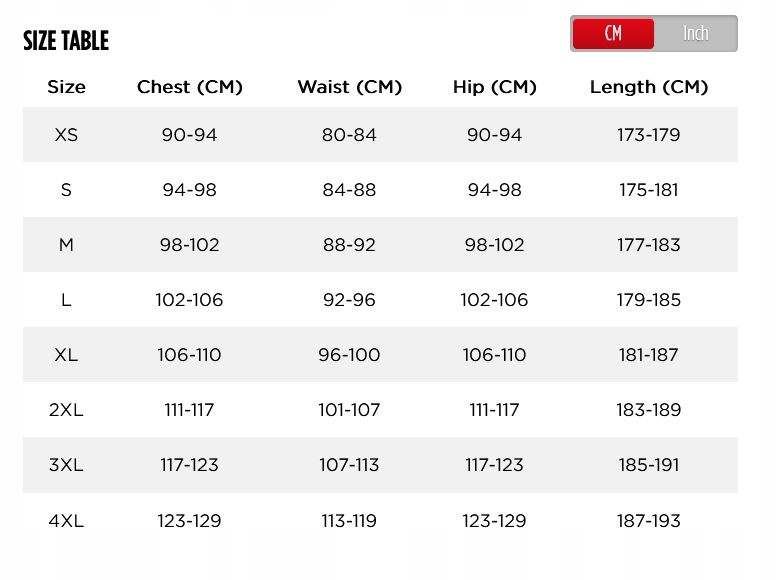
Task: Select the 2XL size row label
Action: click(x=66, y=410)
